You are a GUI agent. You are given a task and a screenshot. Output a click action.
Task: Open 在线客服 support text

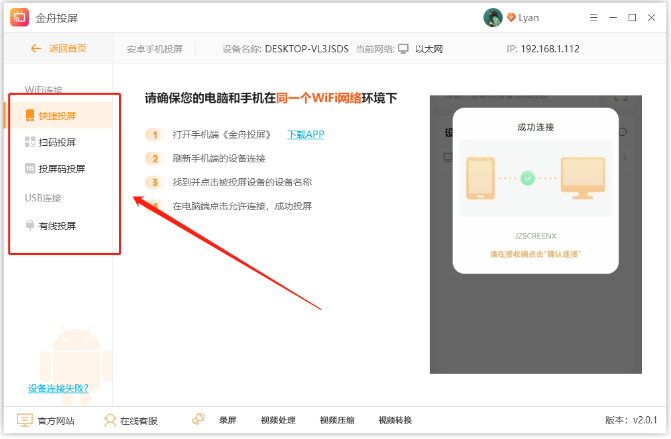(139, 421)
